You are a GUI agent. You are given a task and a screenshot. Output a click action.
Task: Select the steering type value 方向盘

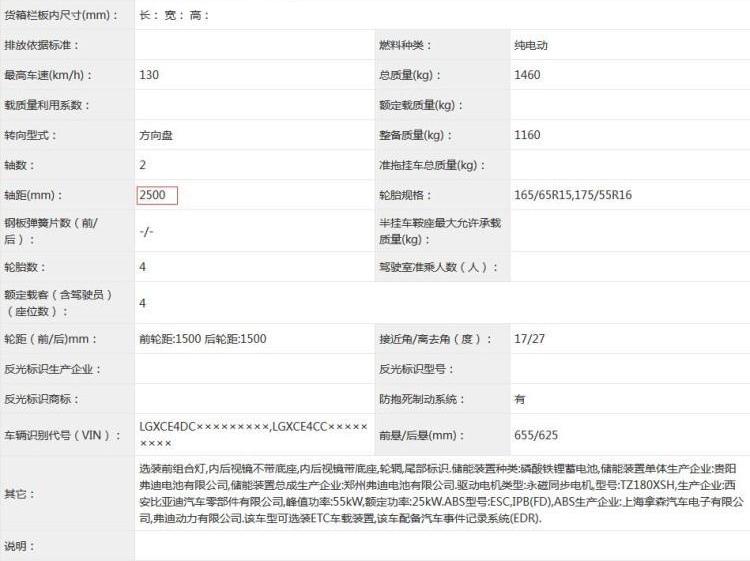(156, 135)
